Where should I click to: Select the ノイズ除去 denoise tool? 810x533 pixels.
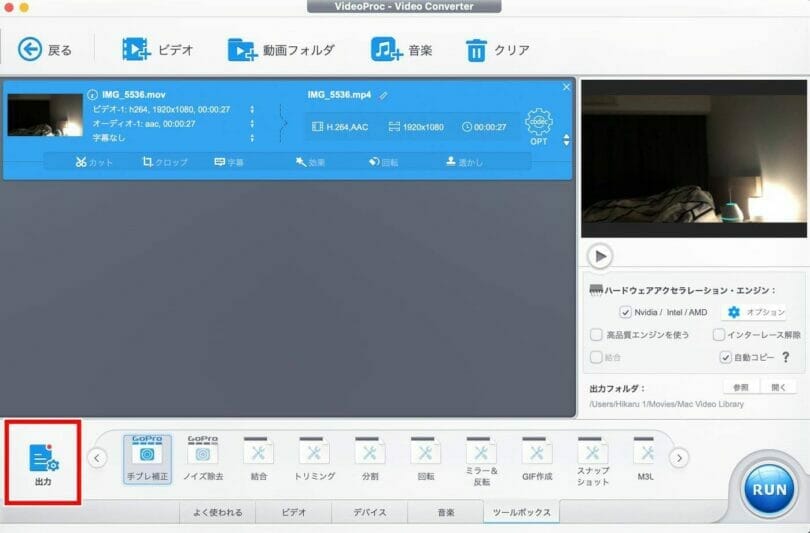point(203,459)
